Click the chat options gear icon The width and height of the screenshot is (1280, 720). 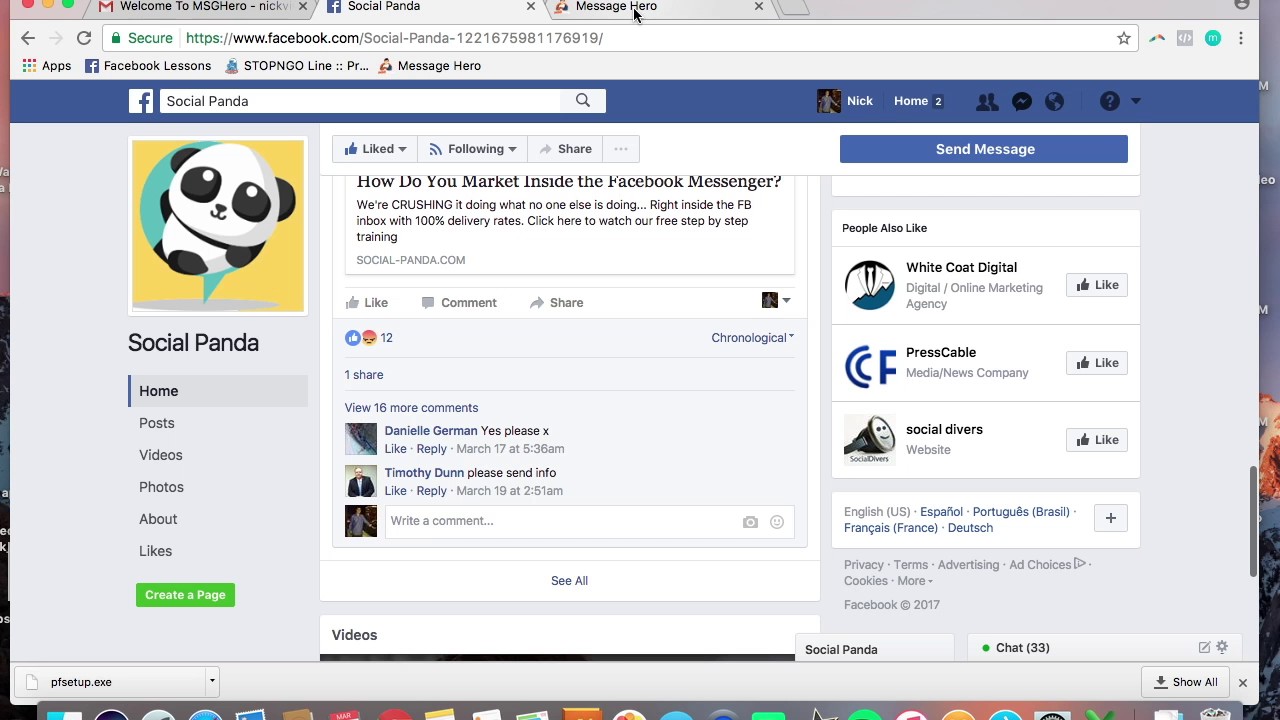click(x=1222, y=647)
